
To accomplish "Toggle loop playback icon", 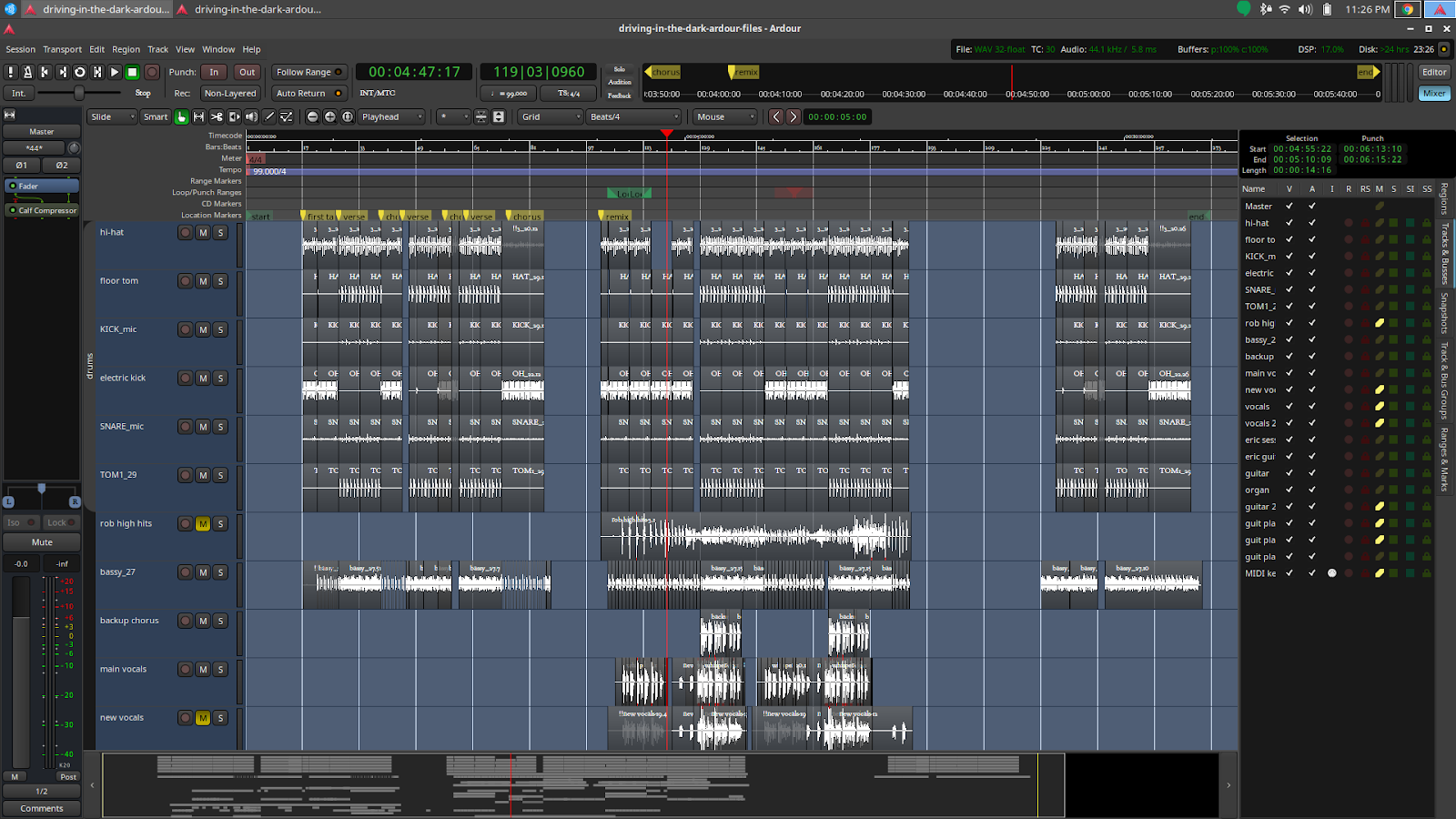I will [x=79, y=72].
